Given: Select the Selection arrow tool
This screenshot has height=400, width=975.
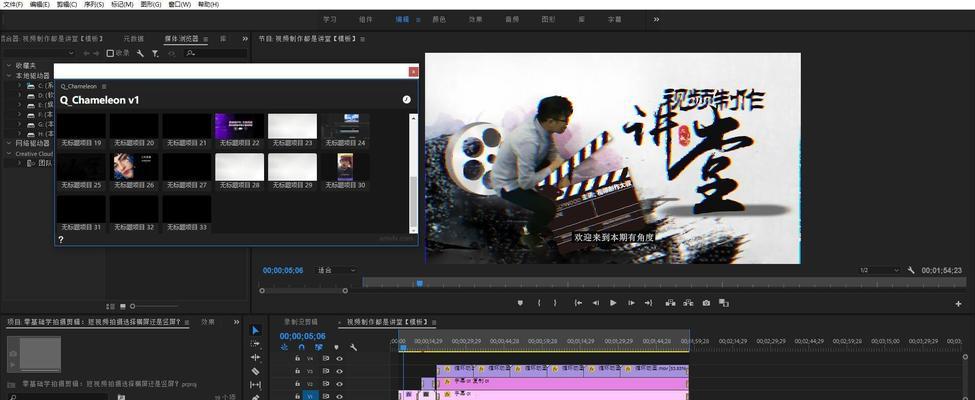Looking at the screenshot, I should (256, 330).
